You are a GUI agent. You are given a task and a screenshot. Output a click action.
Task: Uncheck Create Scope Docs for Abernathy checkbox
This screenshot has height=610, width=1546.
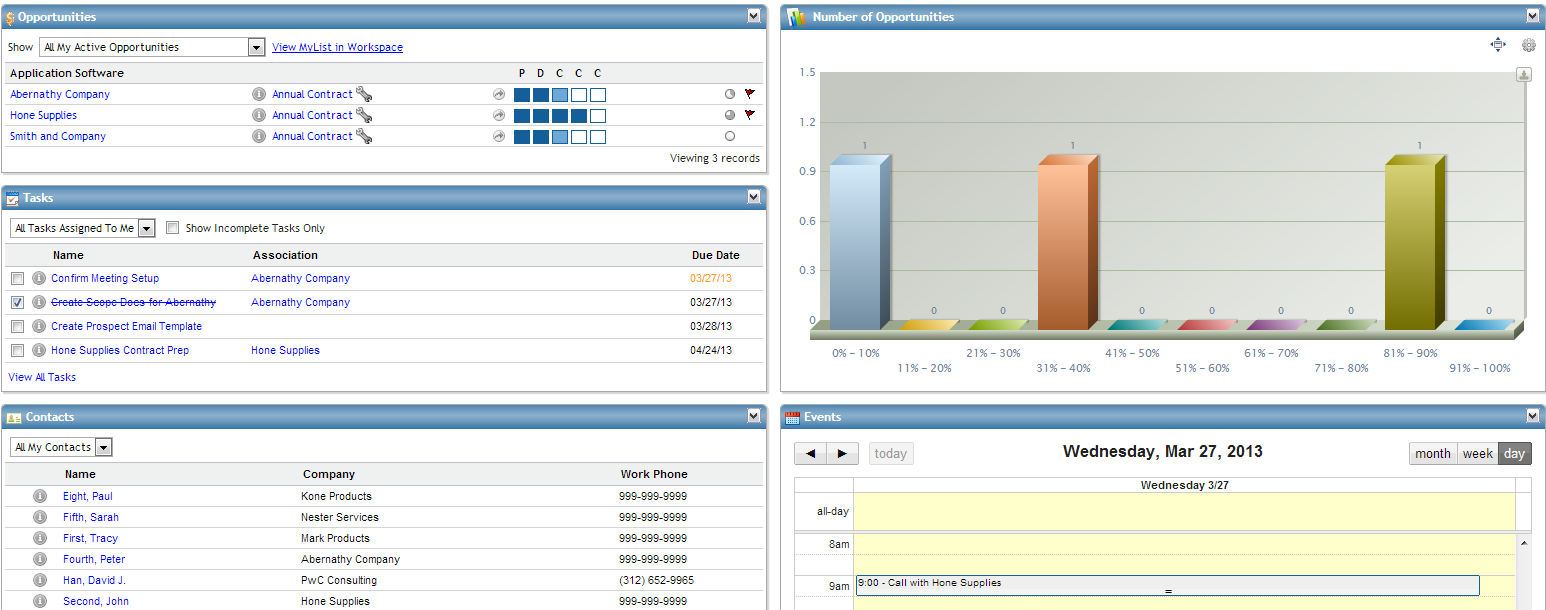click(x=17, y=302)
